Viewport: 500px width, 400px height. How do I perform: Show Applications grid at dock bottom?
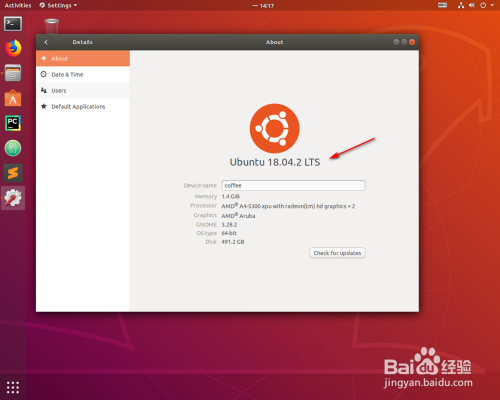13,387
